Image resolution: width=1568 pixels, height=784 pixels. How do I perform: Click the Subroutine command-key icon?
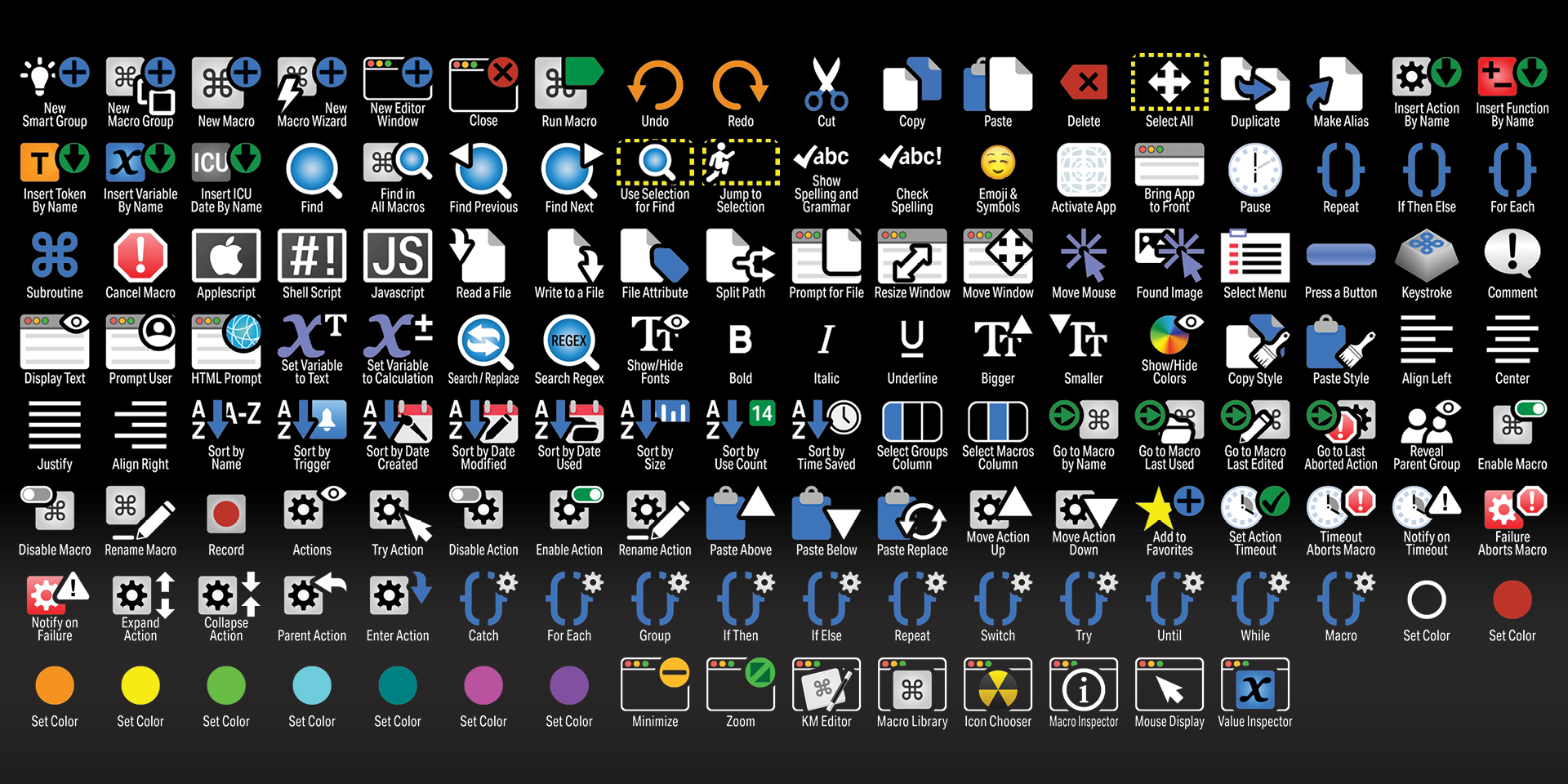55,255
